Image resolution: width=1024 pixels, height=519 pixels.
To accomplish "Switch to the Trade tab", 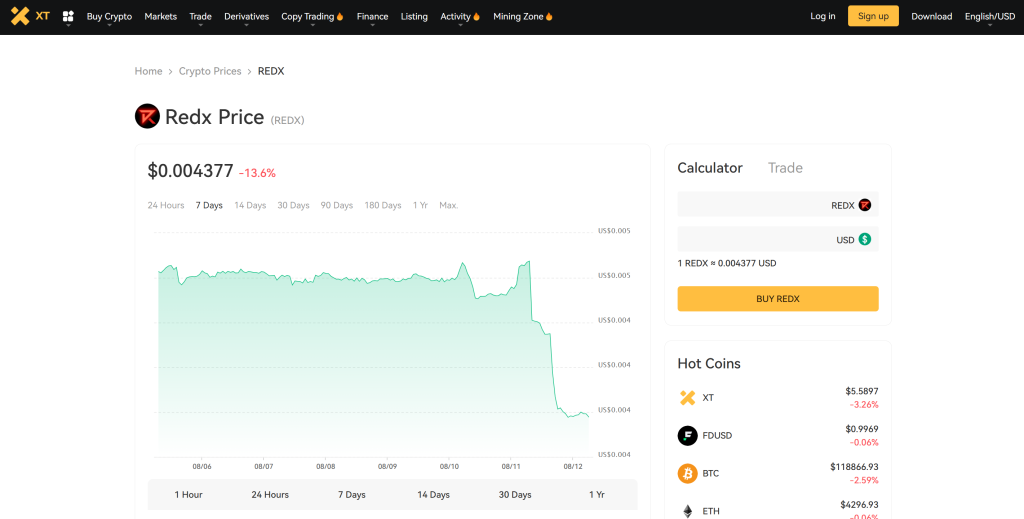I will coord(785,168).
